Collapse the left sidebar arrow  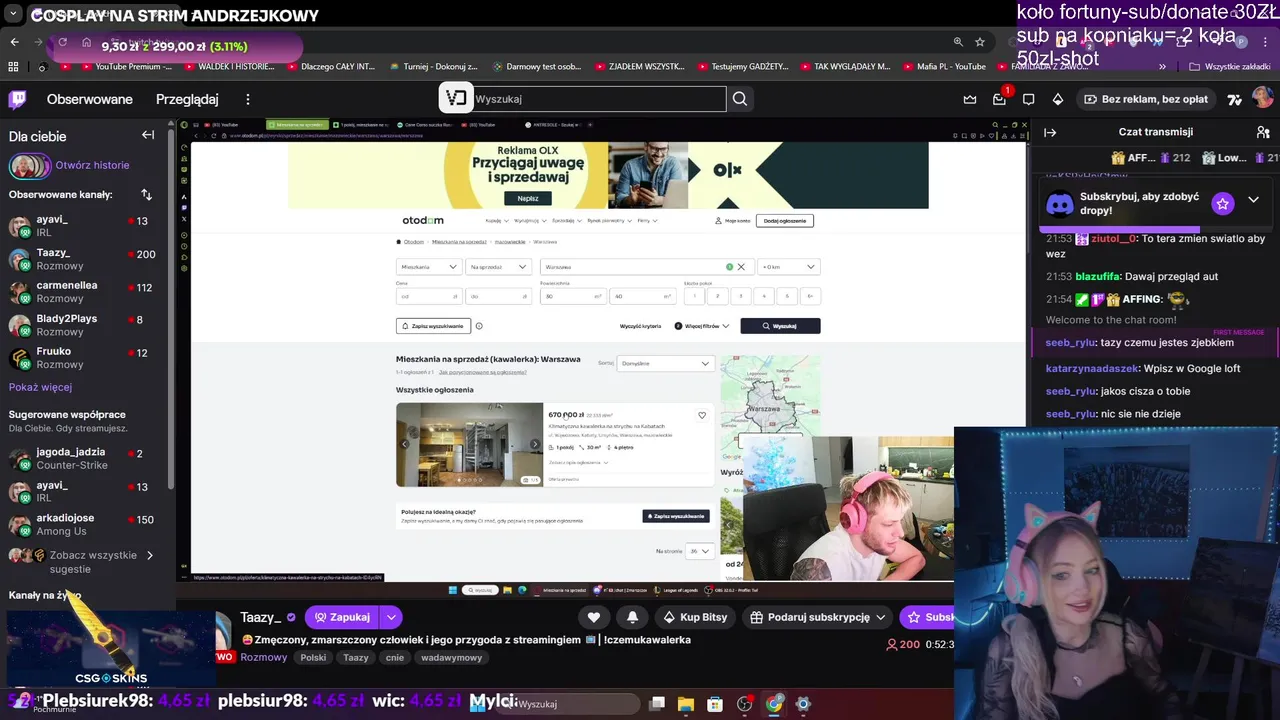click(x=148, y=135)
